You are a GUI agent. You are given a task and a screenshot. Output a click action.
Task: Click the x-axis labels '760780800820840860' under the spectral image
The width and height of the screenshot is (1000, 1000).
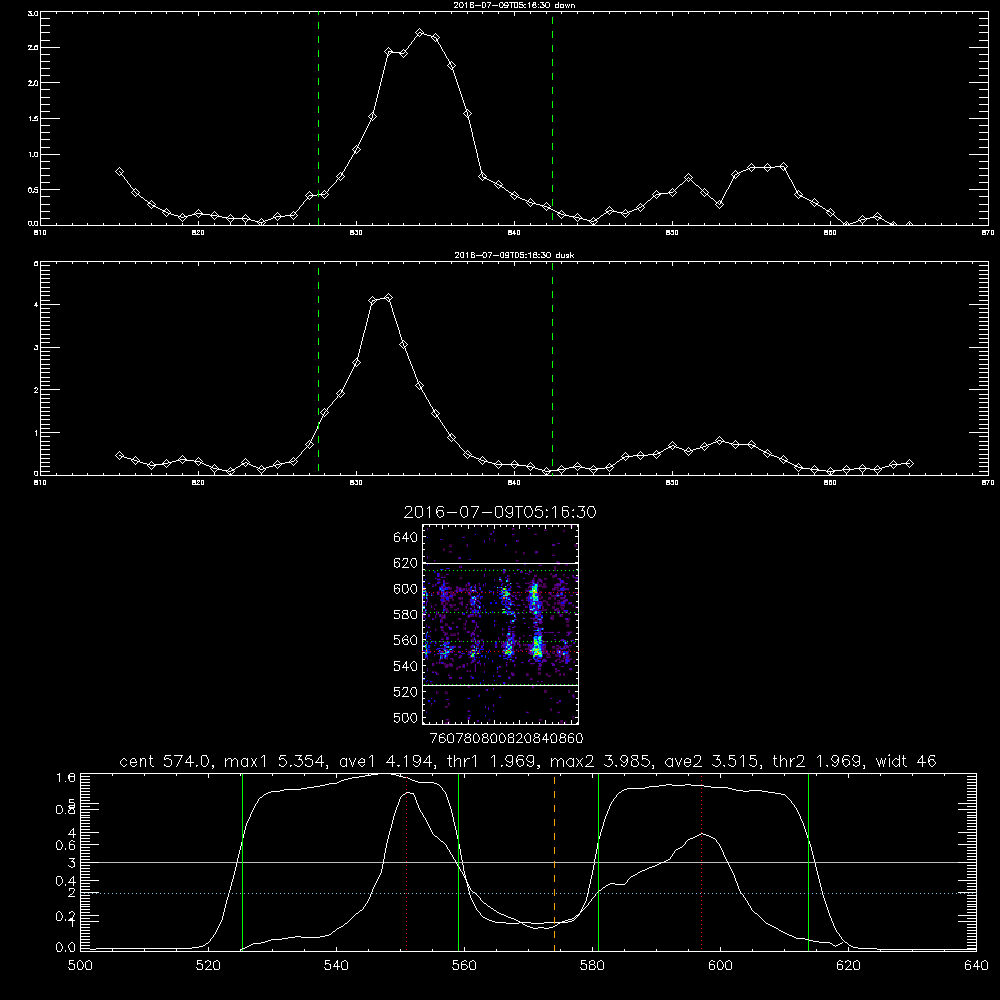[506, 739]
